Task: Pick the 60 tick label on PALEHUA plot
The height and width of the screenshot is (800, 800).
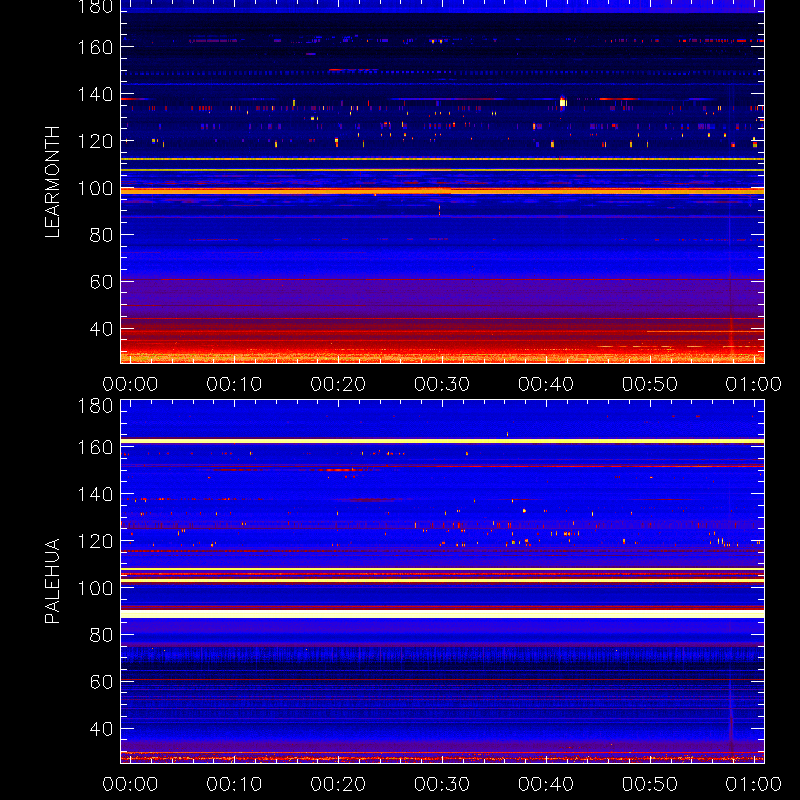Action: [x=101, y=682]
